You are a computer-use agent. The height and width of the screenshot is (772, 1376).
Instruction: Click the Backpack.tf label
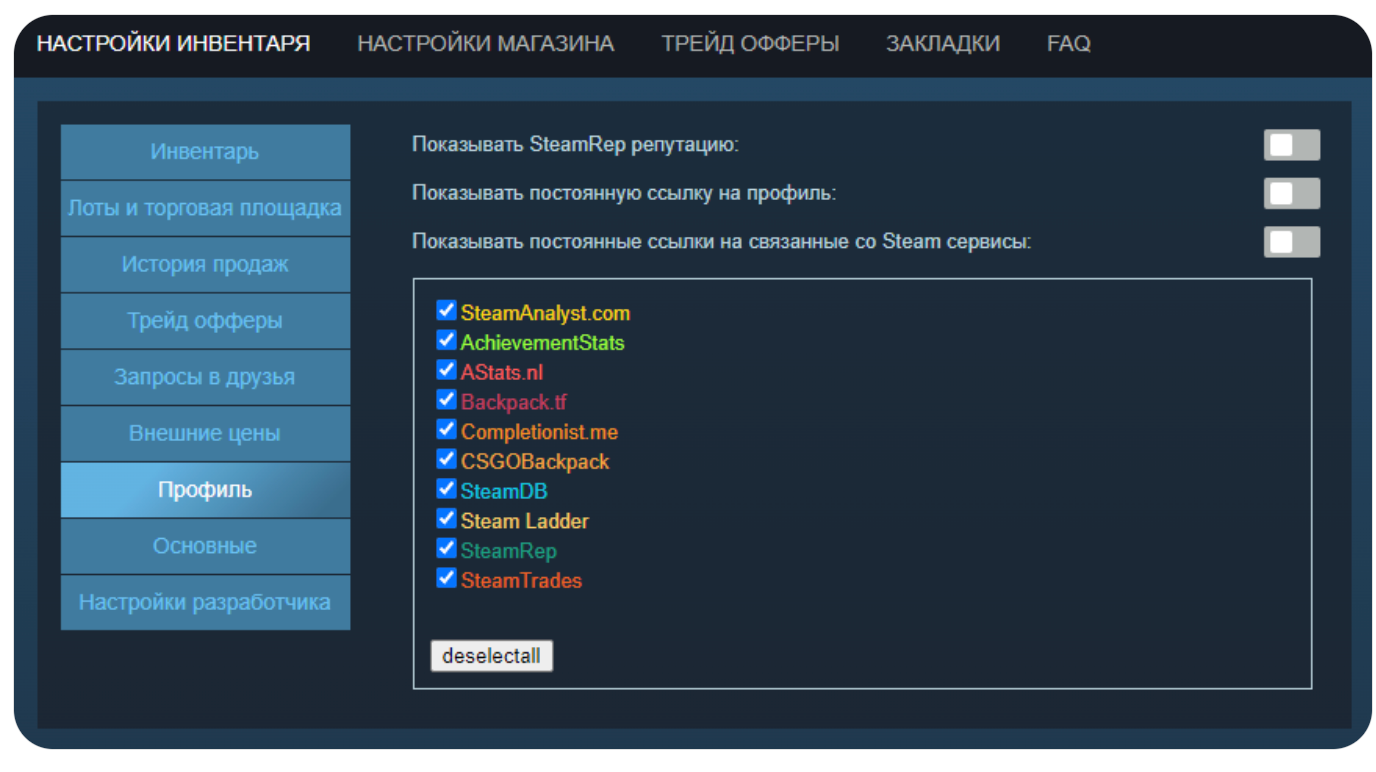pyautogui.click(x=514, y=402)
